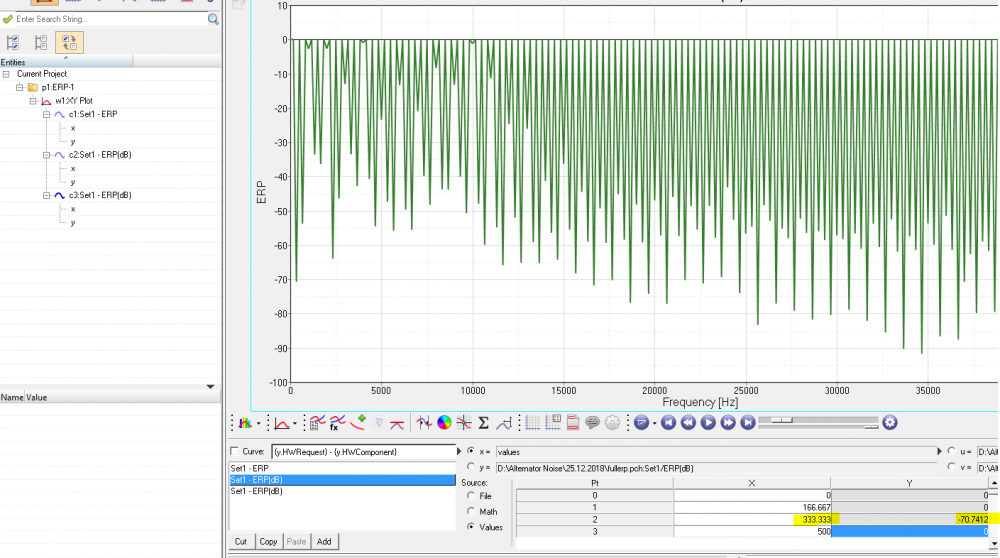The image size is (1000, 558).
Task: Start animation with the play button
Action: 708,423
